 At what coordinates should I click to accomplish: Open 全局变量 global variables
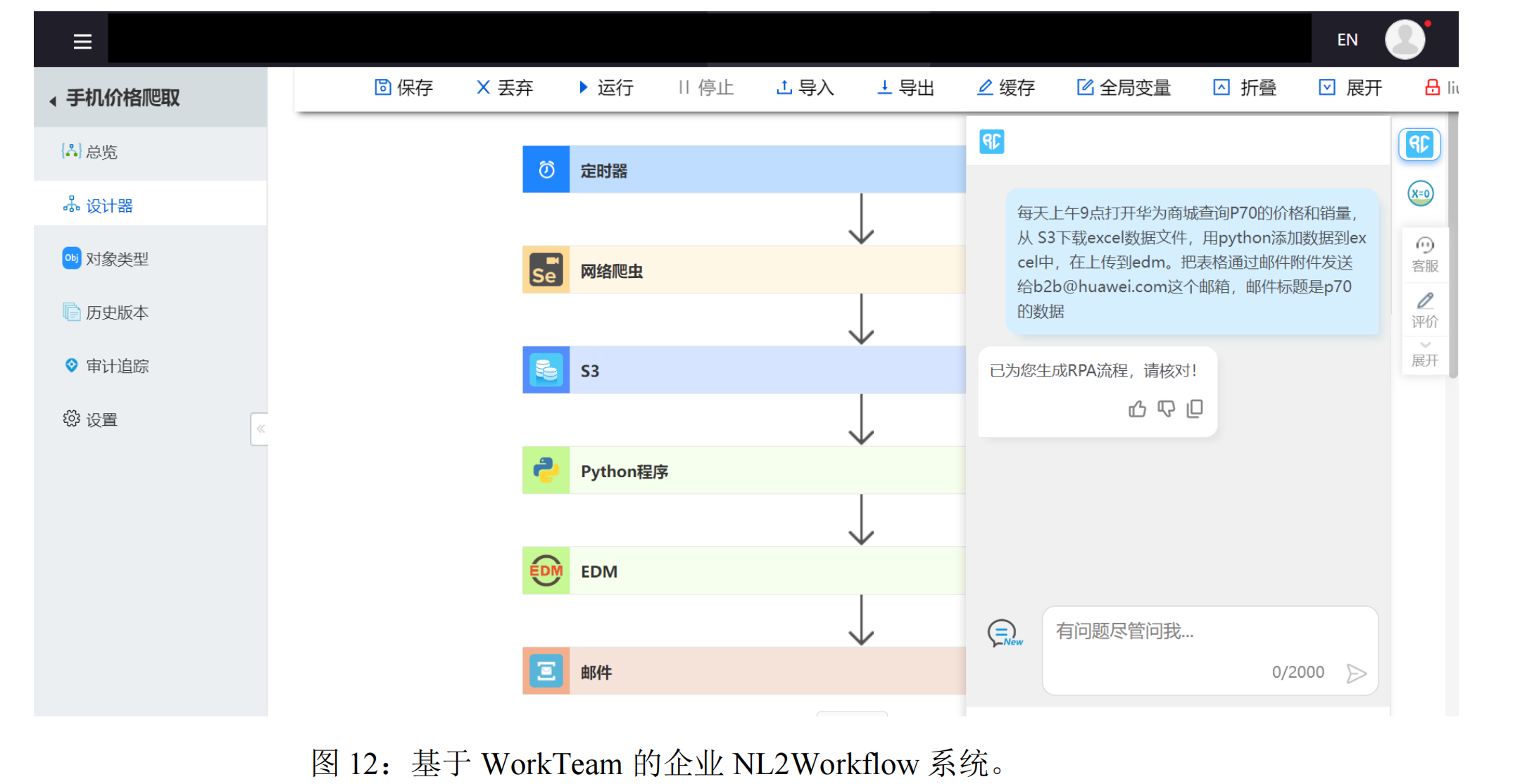[x=1124, y=87]
